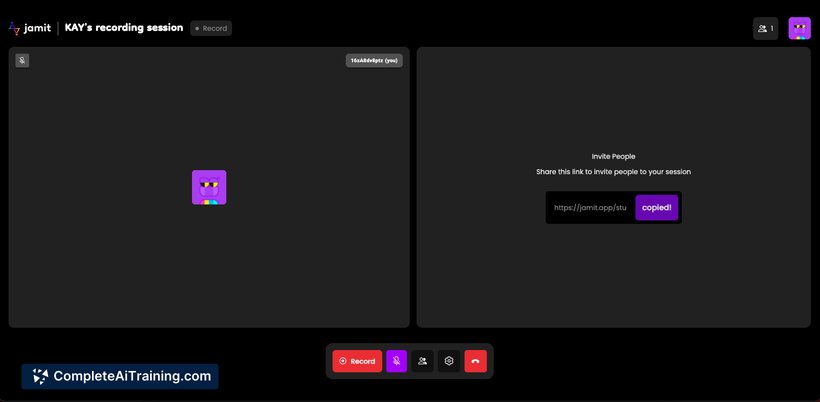Click the invite link field with https://jamit.app/stu
This screenshot has height=402, width=820.
(590, 208)
